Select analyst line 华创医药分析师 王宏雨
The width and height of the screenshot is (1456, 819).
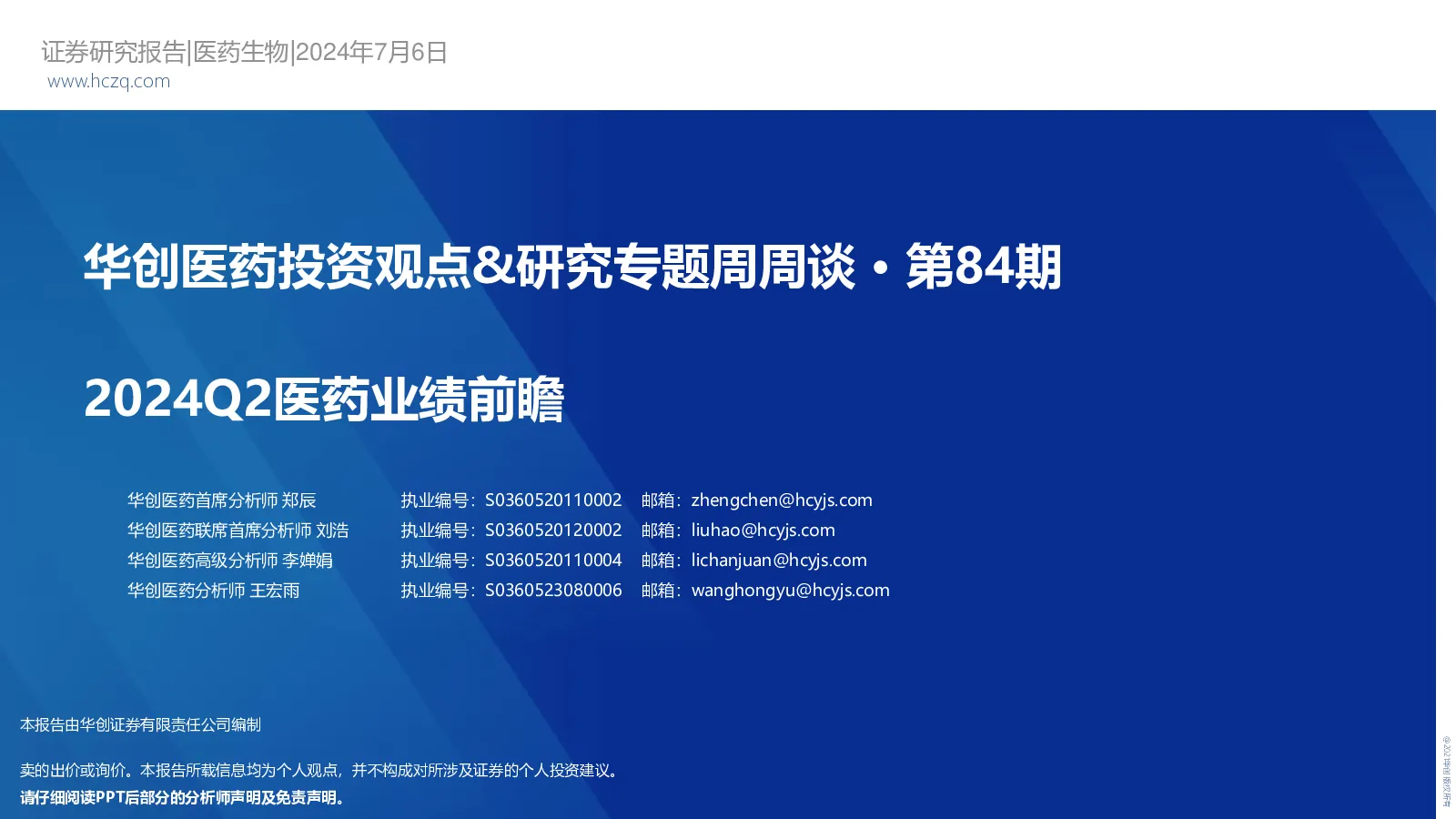(213, 591)
